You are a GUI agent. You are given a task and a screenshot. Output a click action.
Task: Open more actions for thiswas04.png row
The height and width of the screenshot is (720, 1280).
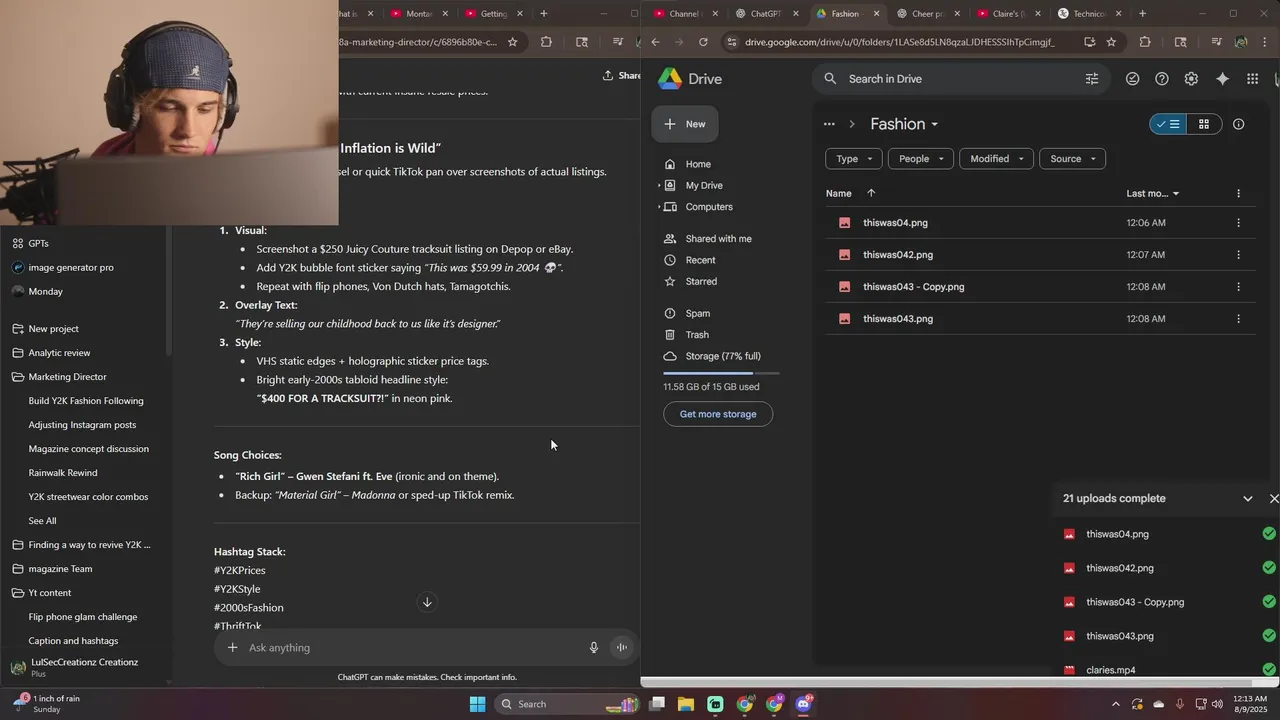point(1238,223)
